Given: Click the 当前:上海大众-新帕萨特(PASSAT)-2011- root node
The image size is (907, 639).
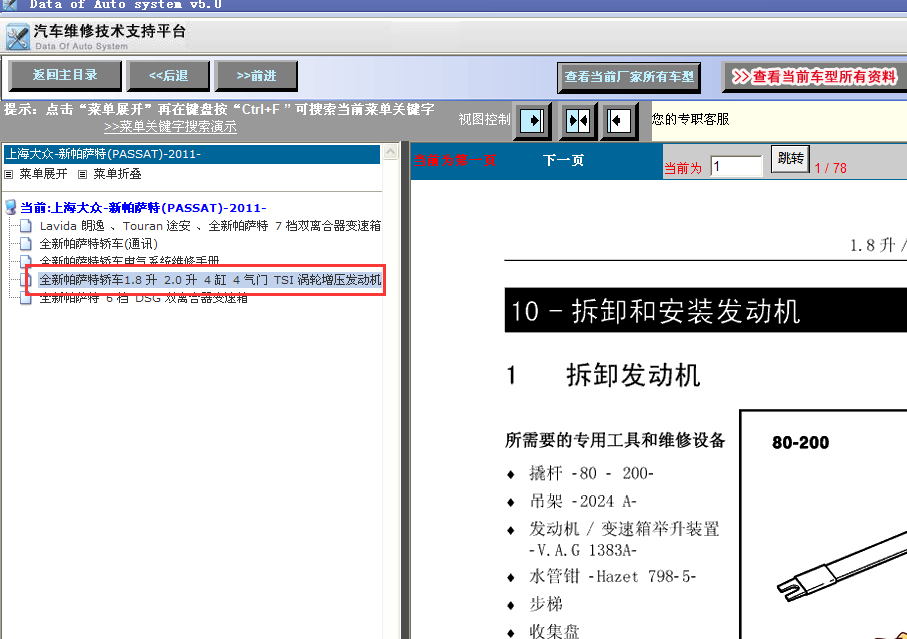Looking at the screenshot, I should pos(143,208).
